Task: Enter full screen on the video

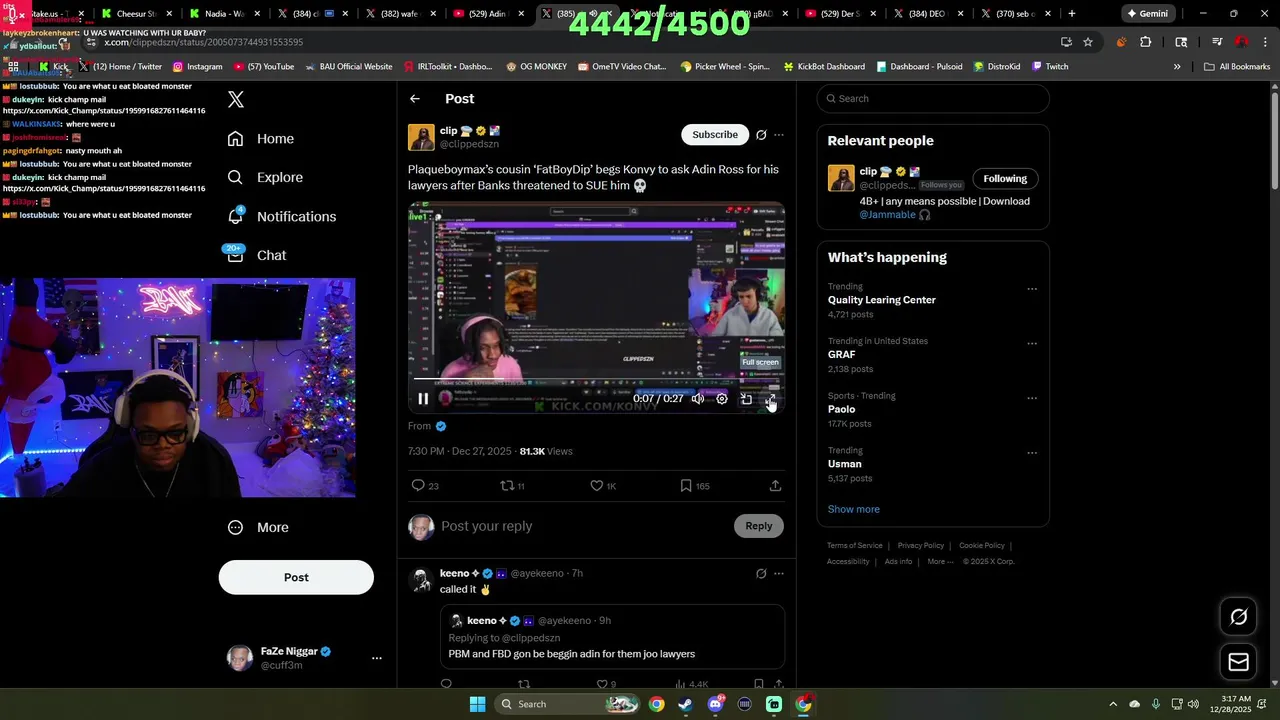Action: [770, 398]
